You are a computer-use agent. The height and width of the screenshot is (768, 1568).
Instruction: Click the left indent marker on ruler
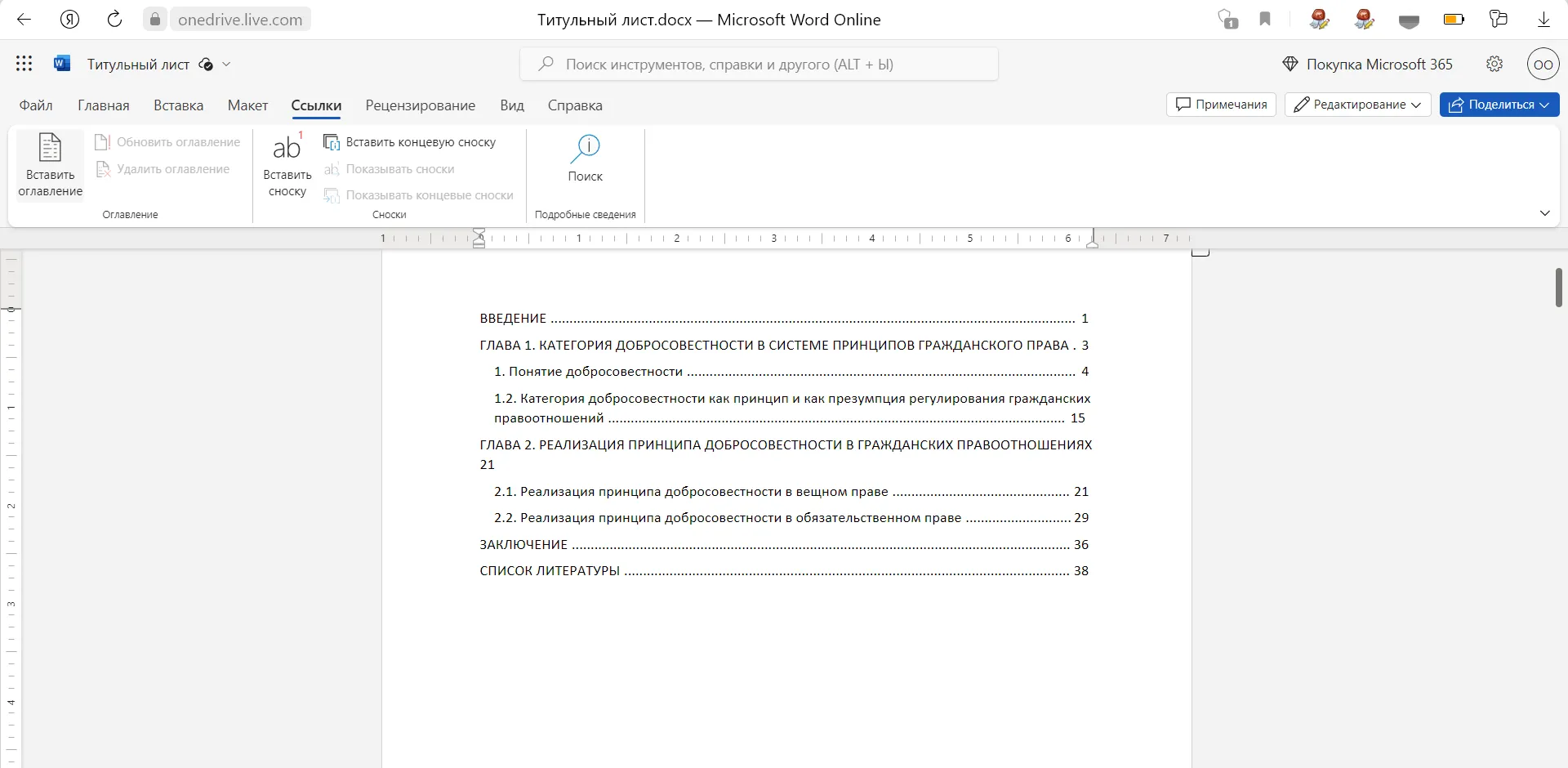click(479, 239)
